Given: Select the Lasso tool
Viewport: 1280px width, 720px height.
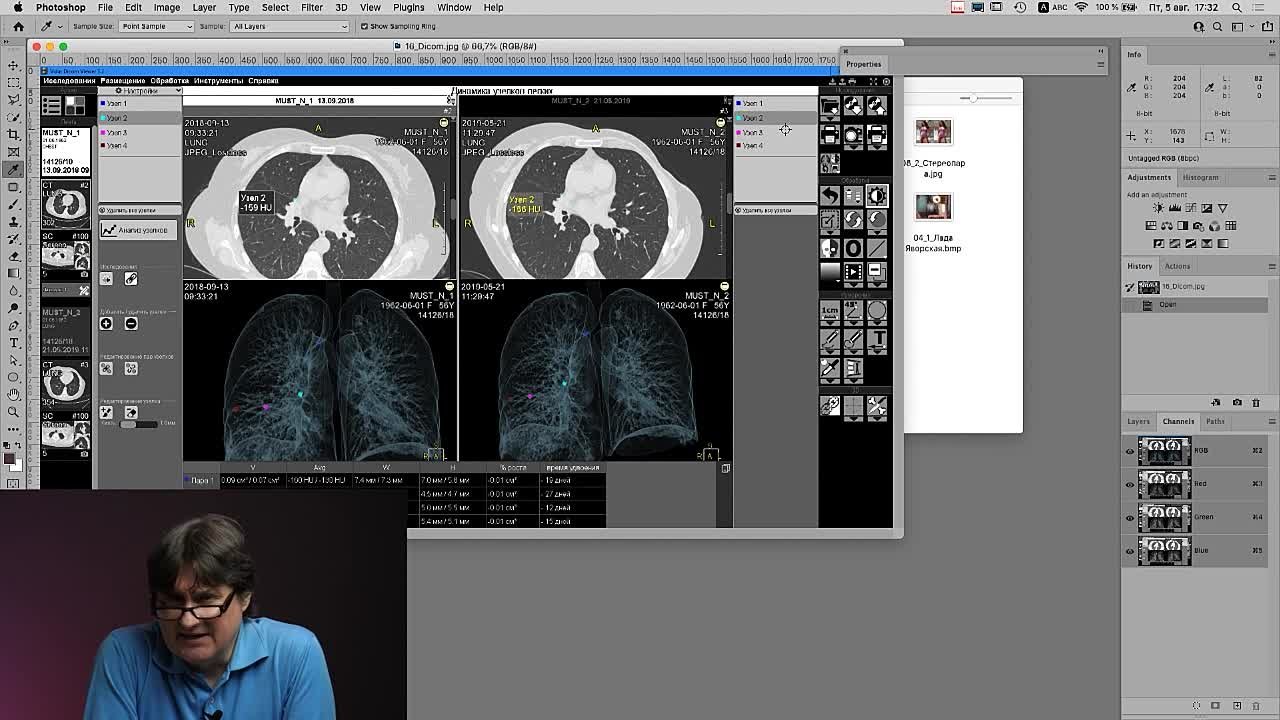Looking at the screenshot, I should click(14, 100).
